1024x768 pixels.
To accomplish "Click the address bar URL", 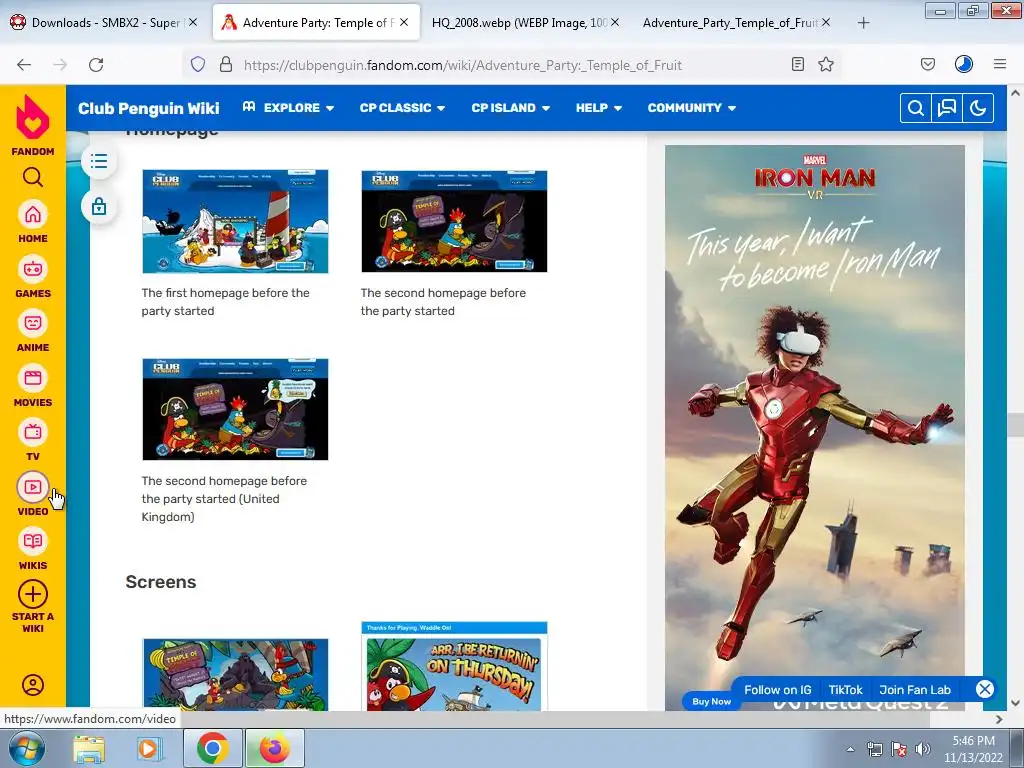I will (462, 65).
